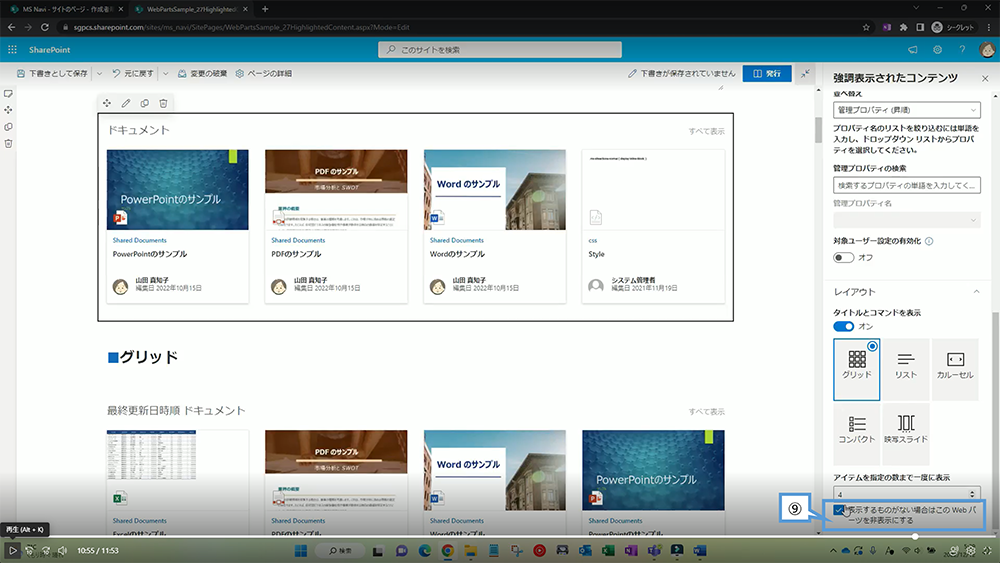Select the 映写スライド layout option

pos(906,432)
